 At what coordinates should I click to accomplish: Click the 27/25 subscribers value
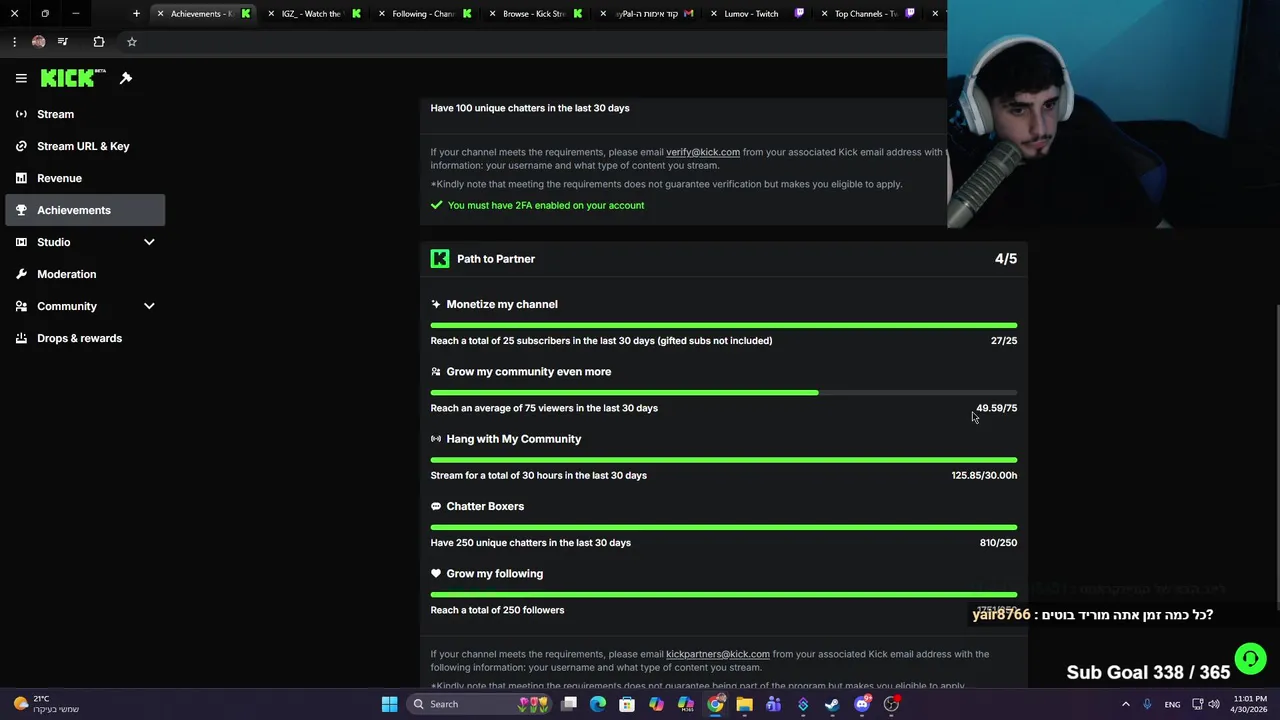[1004, 340]
